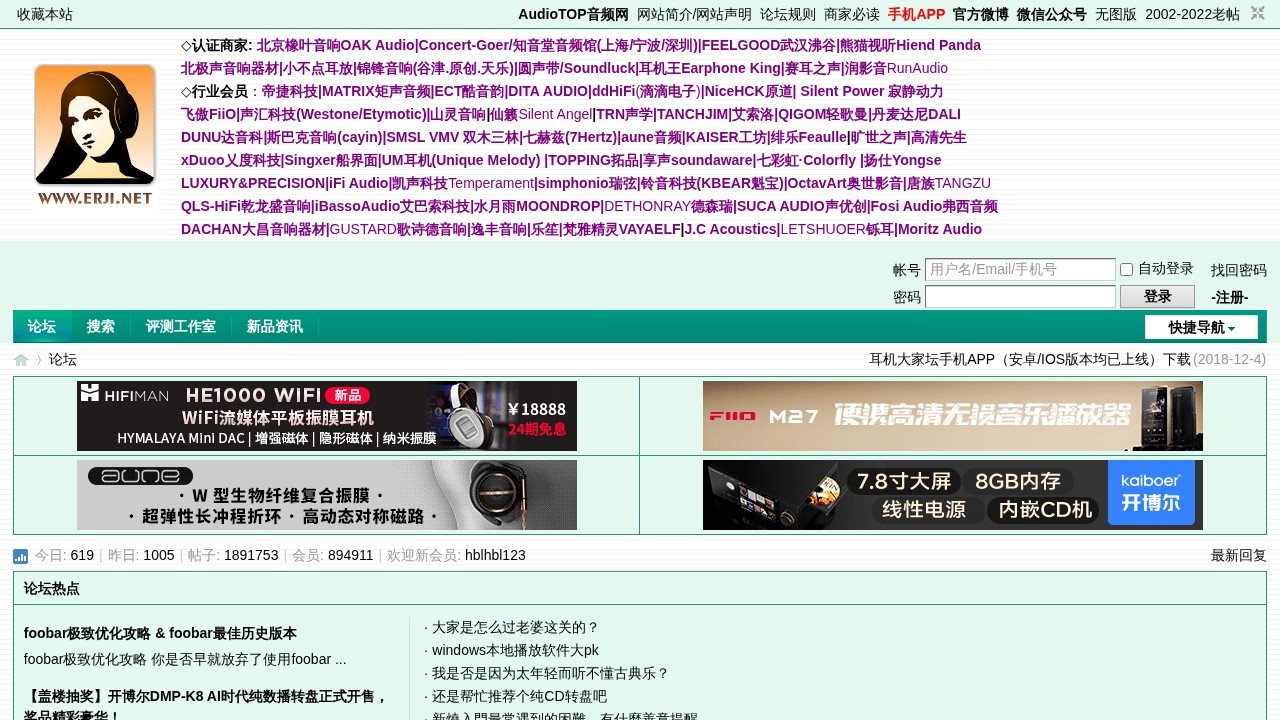This screenshot has height=720, width=1280.
Task: Open 帝维科技 member link
Action: coord(289,91)
